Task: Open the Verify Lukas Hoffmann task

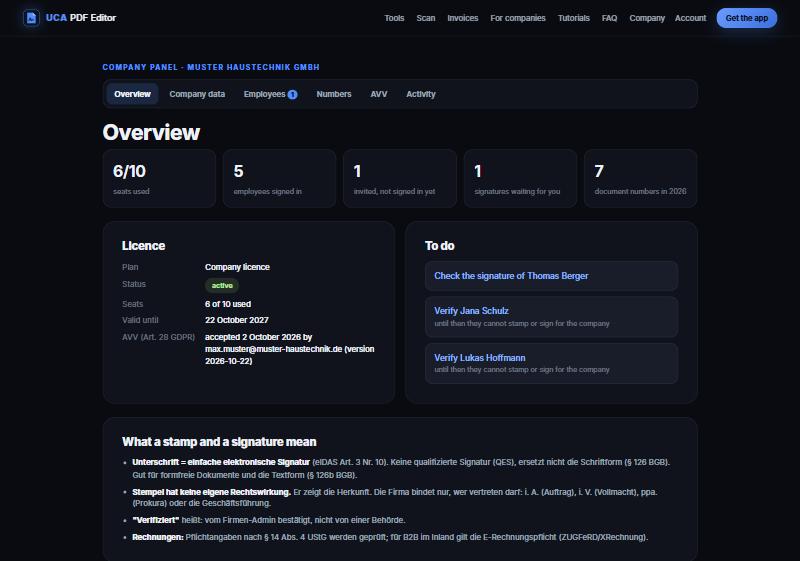Action: 551,363
